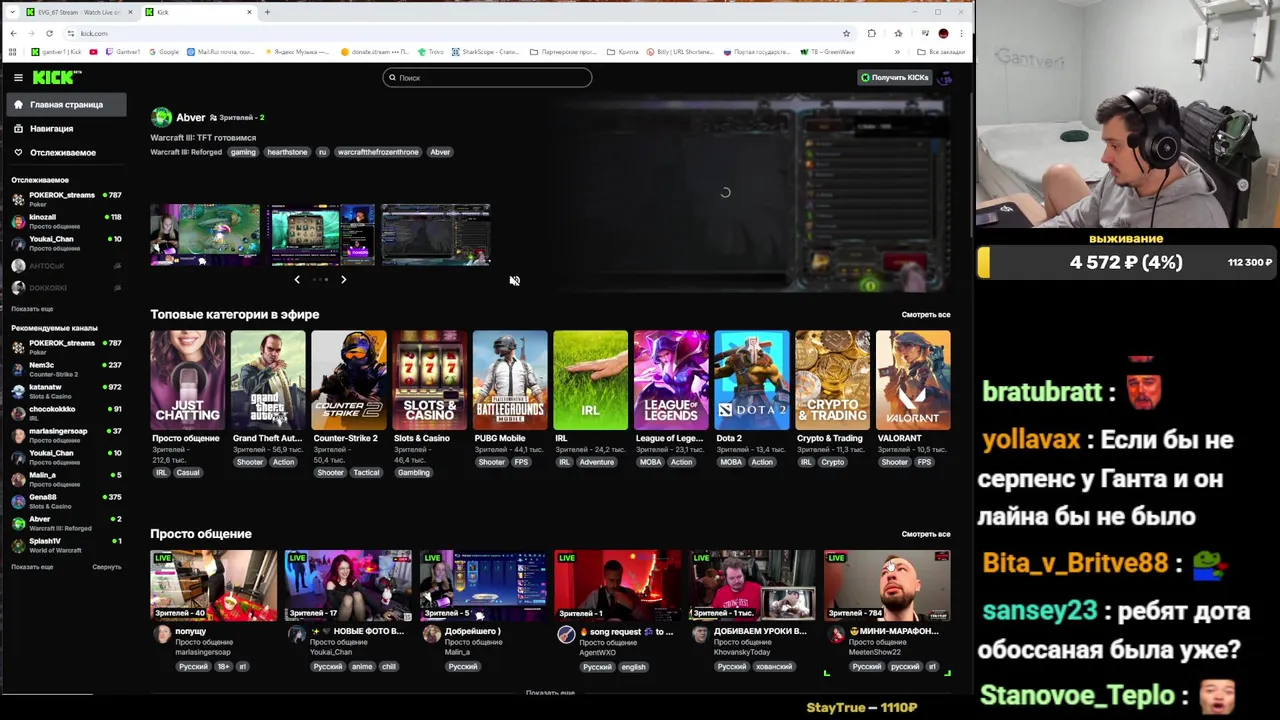Open the hamburger sidebar menu
This screenshot has height=720, width=1280.
click(x=18, y=77)
